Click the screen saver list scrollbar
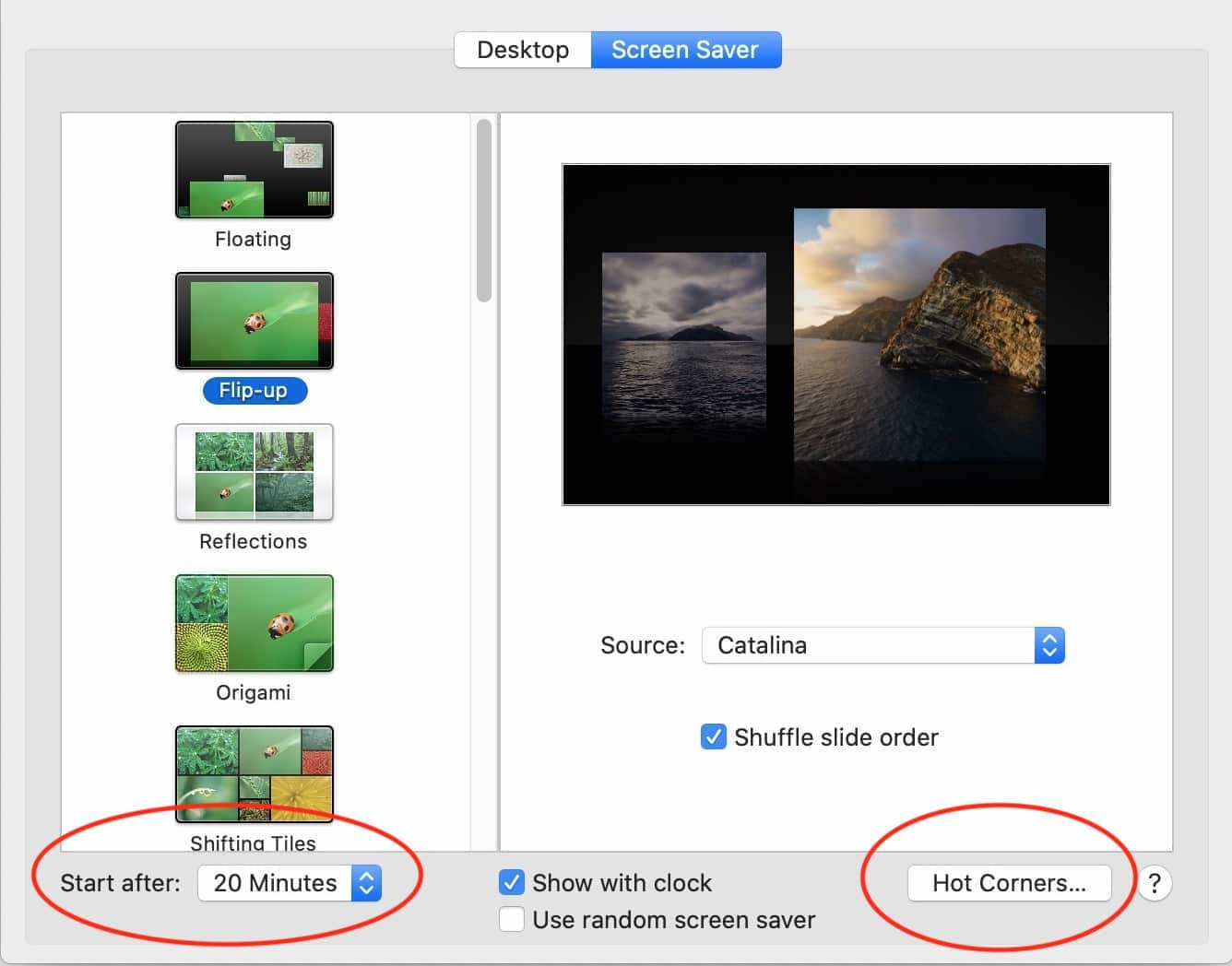 pos(484,210)
